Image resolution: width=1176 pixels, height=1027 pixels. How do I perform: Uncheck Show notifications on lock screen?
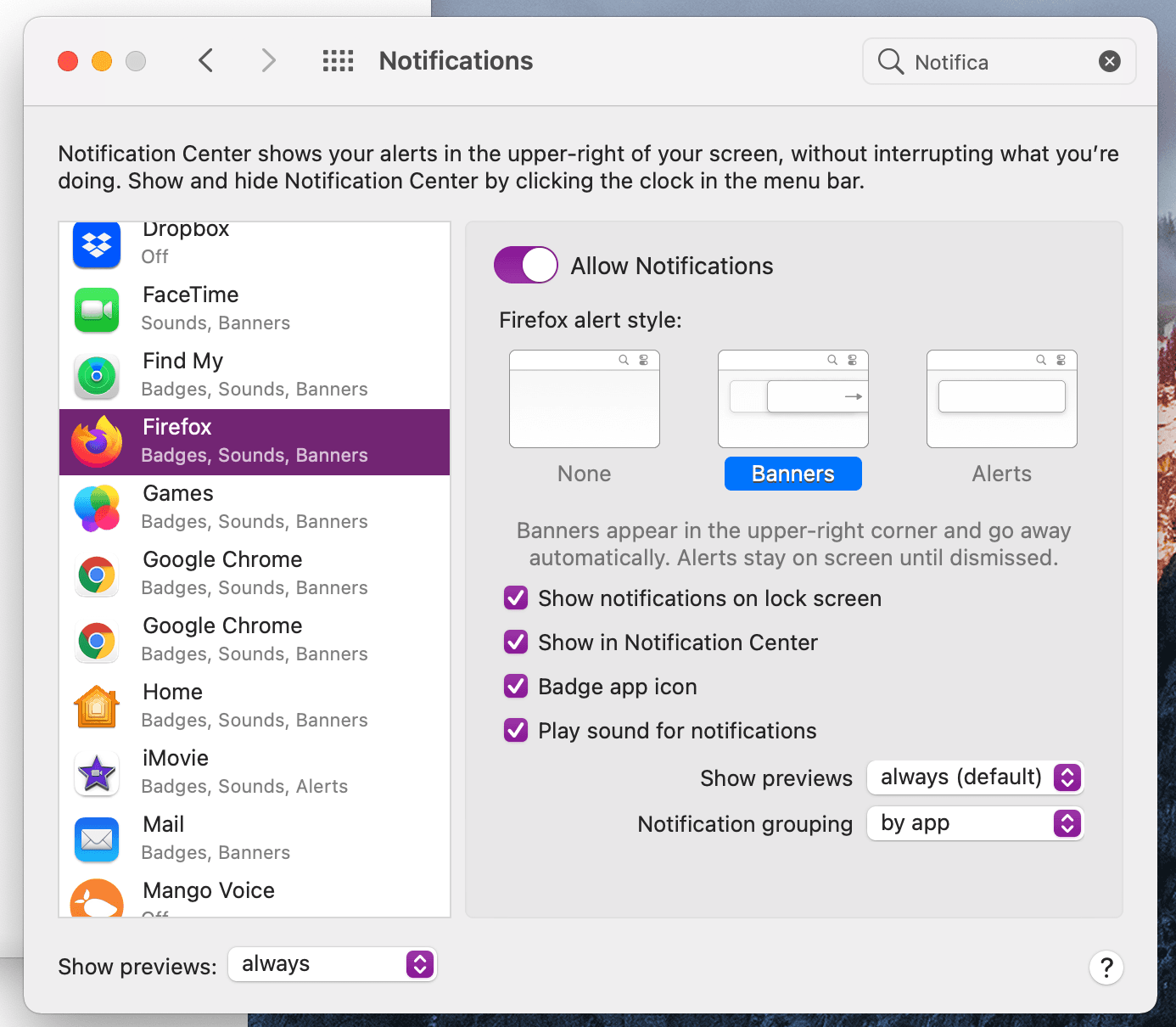[516, 598]
